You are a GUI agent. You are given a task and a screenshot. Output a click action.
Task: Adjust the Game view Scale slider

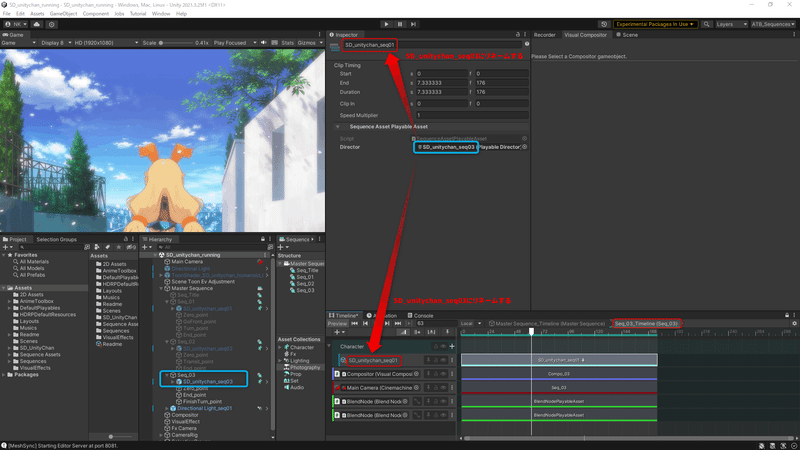pyautogui.click(x=176, y=43)
